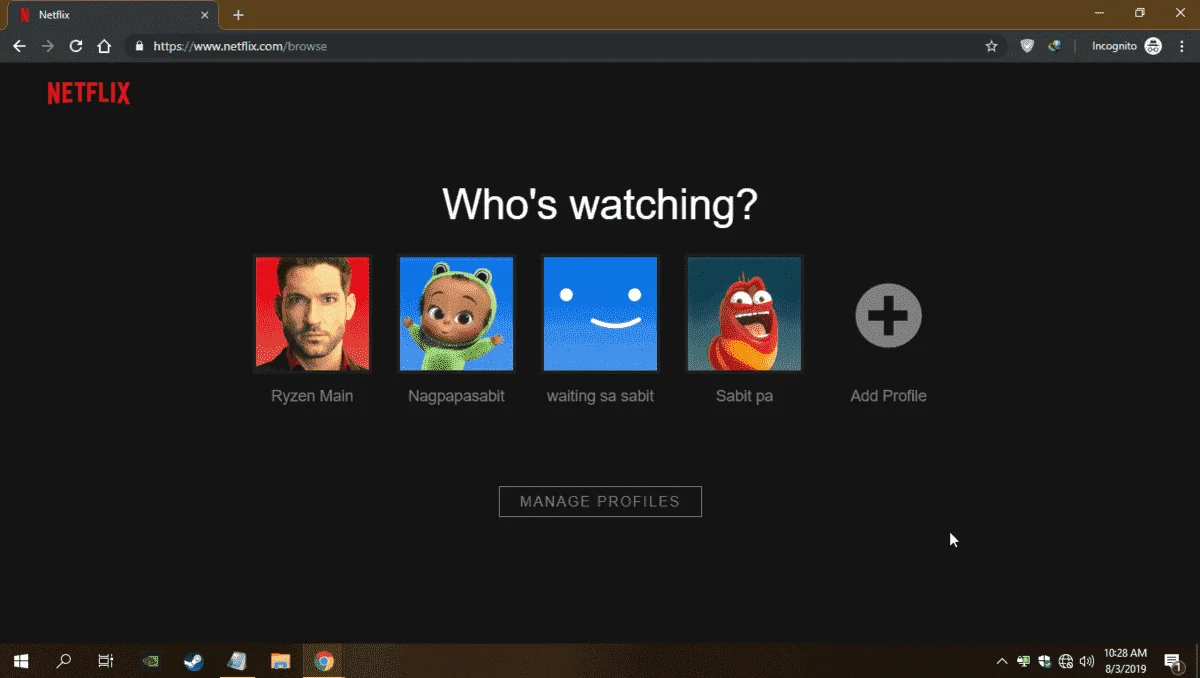Click the Sabit pa name label
Image resolution: width=1200 pixels, height=678 pixels.
coord(744,396)
